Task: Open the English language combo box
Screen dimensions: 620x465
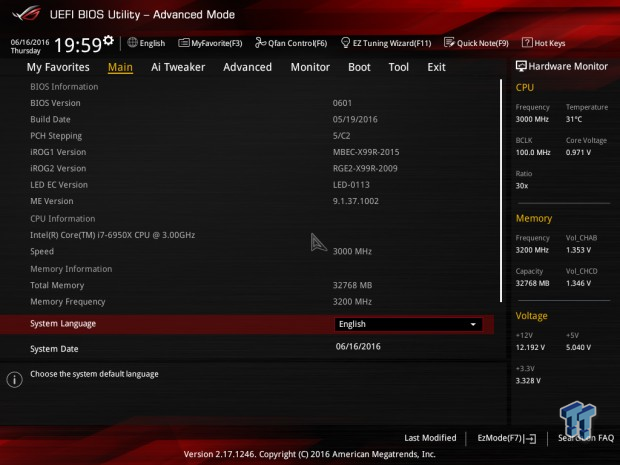Action: point(408,324)
